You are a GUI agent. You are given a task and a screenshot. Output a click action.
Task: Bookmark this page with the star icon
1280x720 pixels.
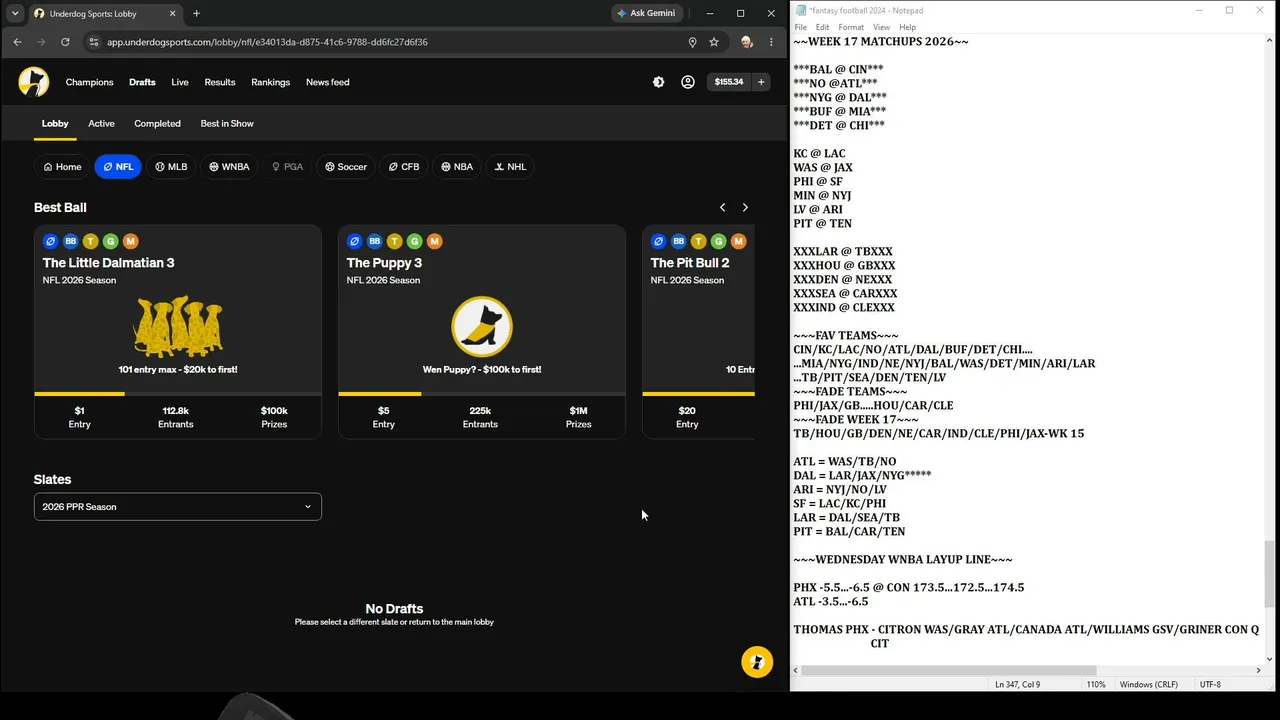(714, 42)
